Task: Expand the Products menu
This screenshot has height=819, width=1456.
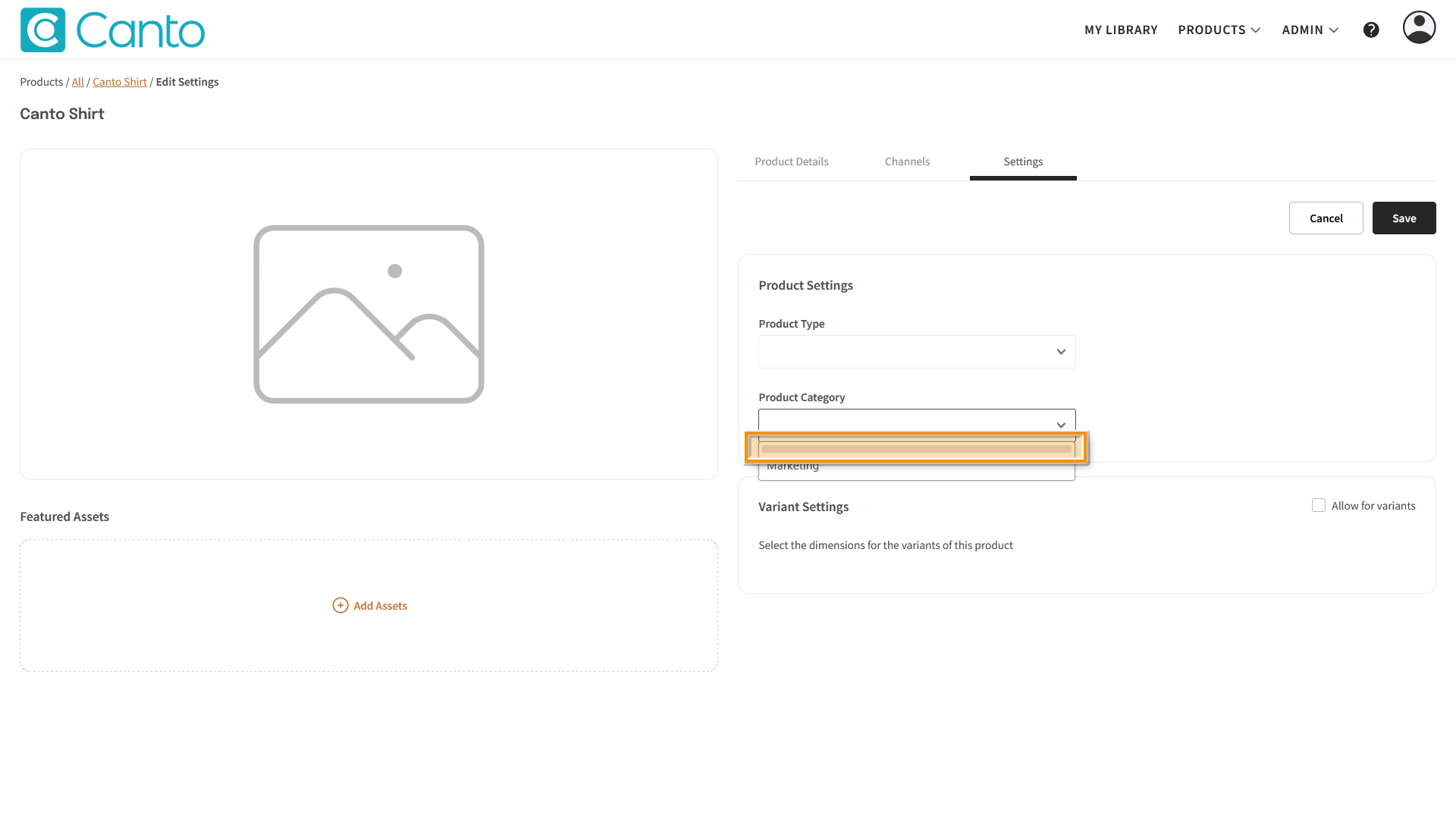Action: tap(1219, 30)
